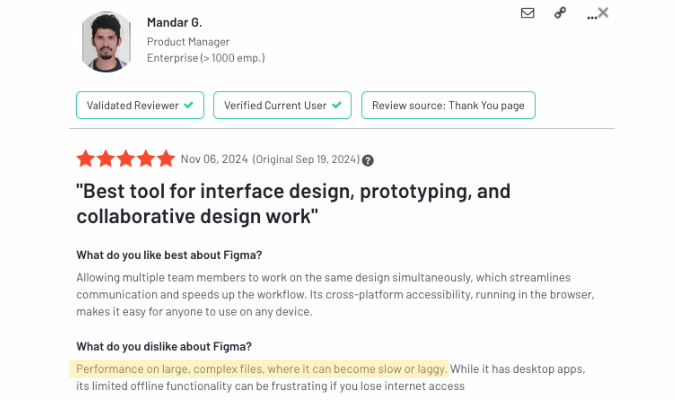
Task: Click the checkmark in Validated Reviewer badge
Action: [189, 105]
